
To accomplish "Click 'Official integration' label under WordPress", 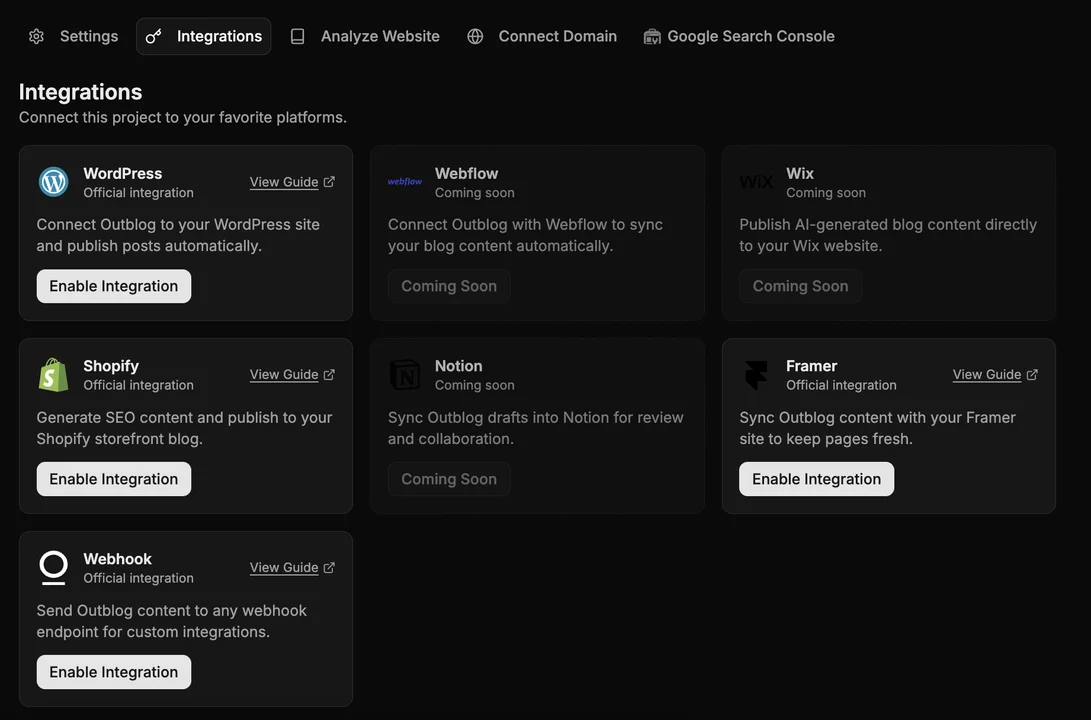I will pyautogui.click(x=138, y=193).
